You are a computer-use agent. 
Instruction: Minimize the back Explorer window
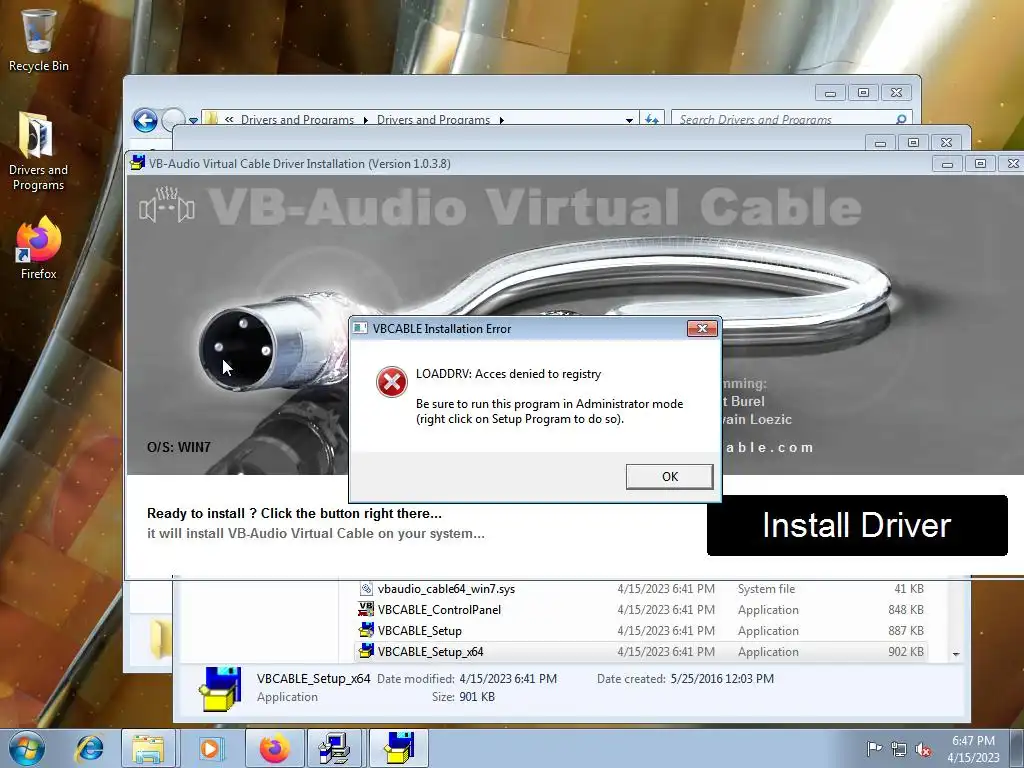(x=830, y=93)
